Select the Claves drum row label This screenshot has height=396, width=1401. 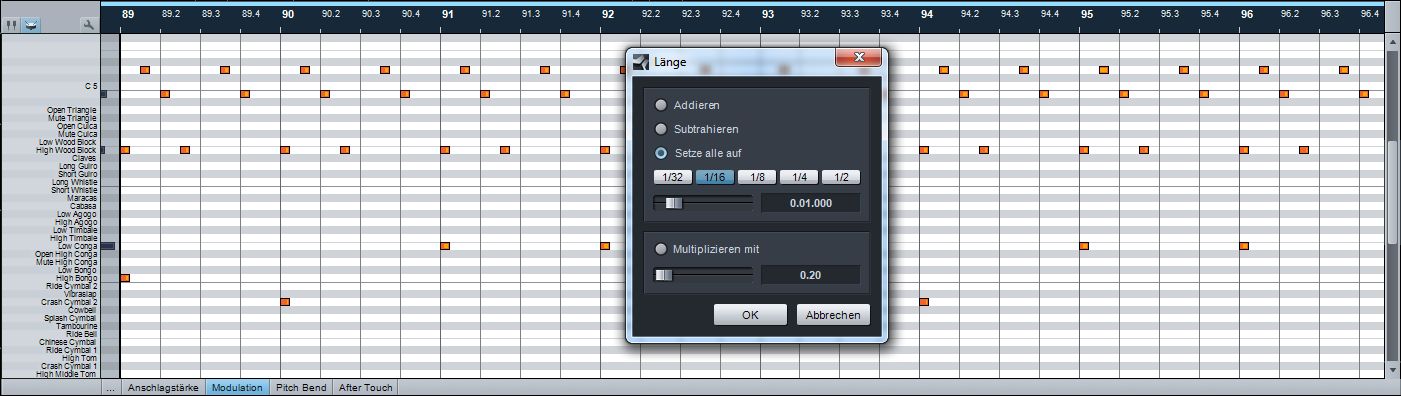click(83, 158)
